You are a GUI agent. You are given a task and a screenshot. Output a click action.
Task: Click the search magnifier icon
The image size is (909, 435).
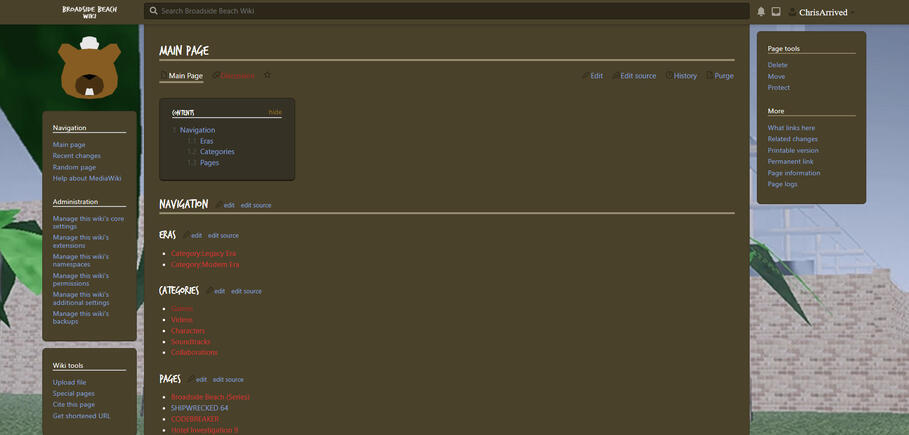(x=153, y=11)
